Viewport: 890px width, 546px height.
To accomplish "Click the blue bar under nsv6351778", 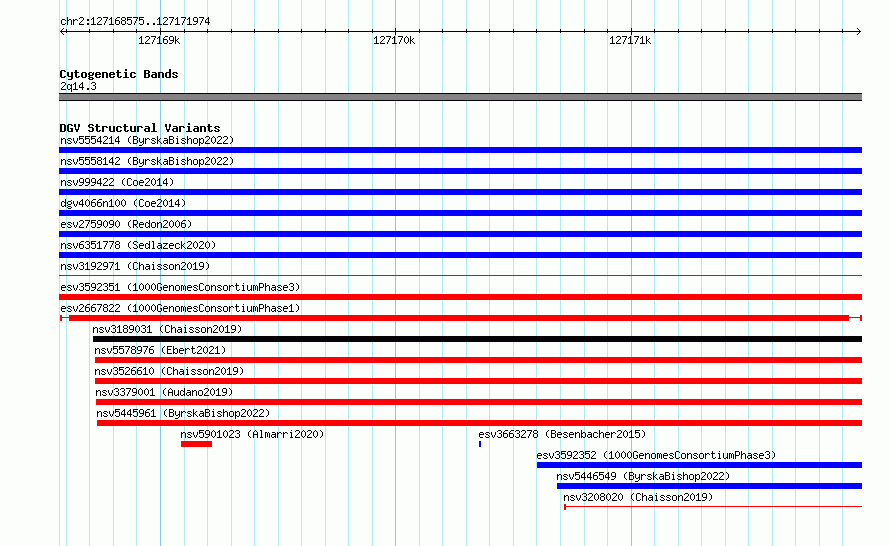I will point(460,255).
